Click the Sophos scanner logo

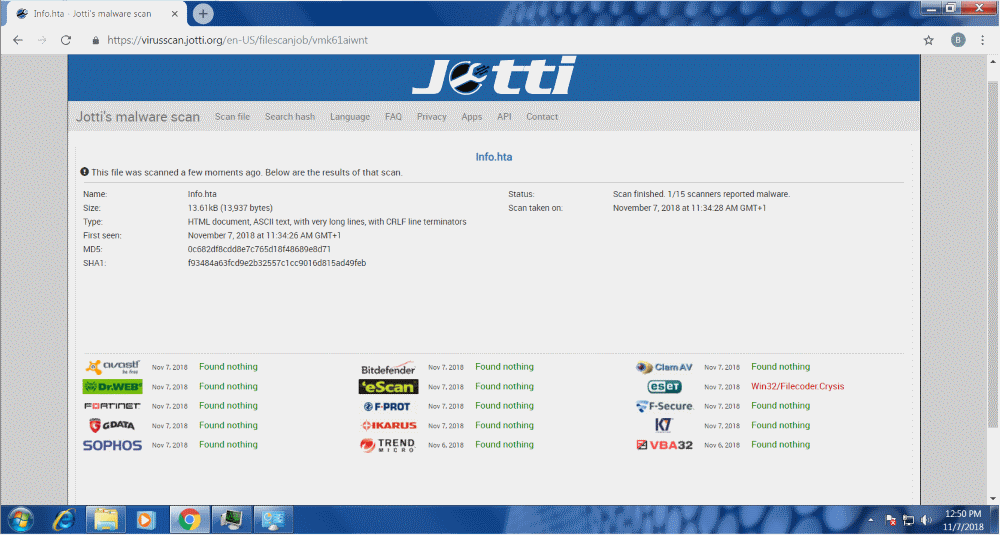[112, 445]
